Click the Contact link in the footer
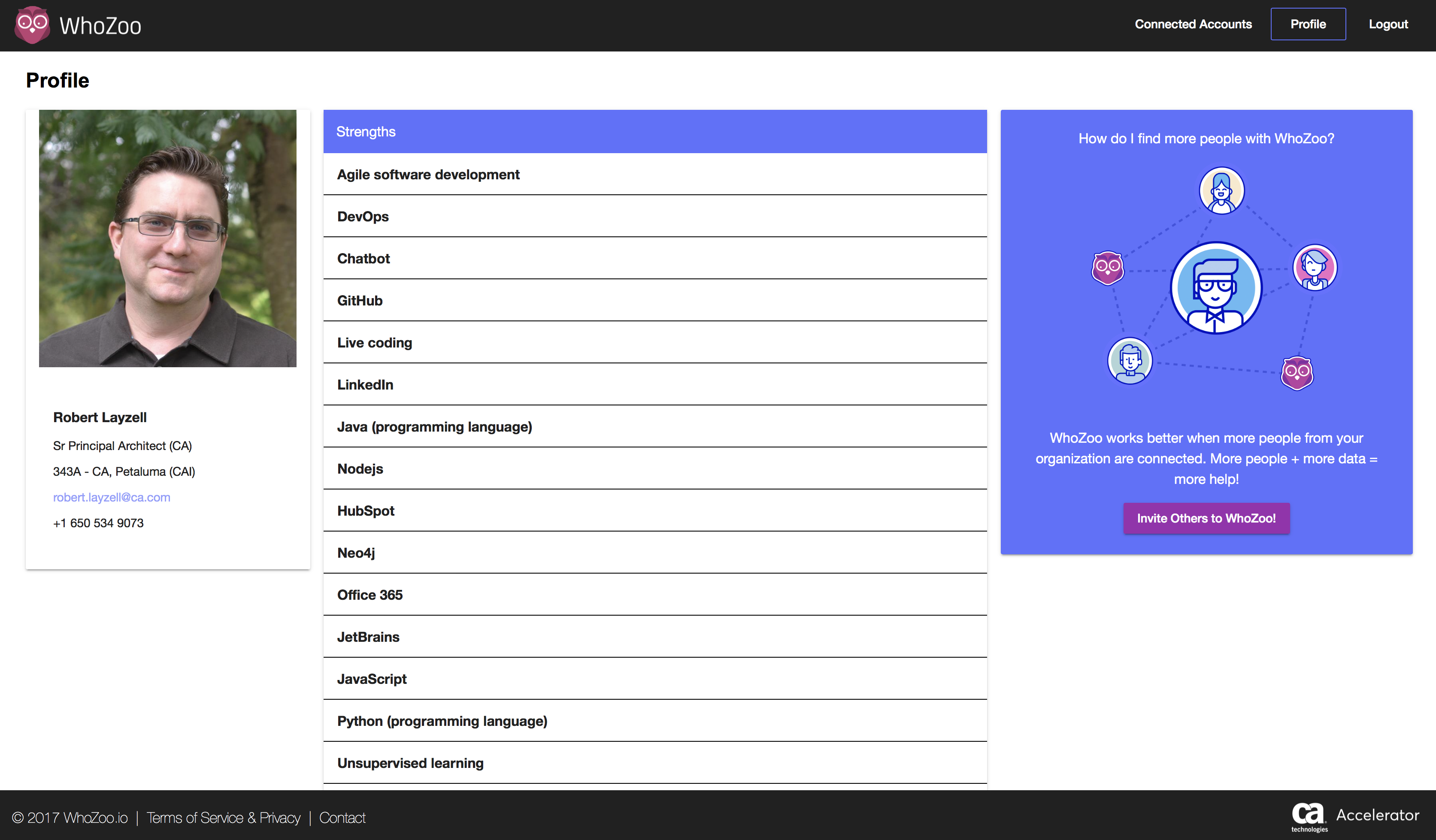The image size is (1436, 840). tap(342, 818)
